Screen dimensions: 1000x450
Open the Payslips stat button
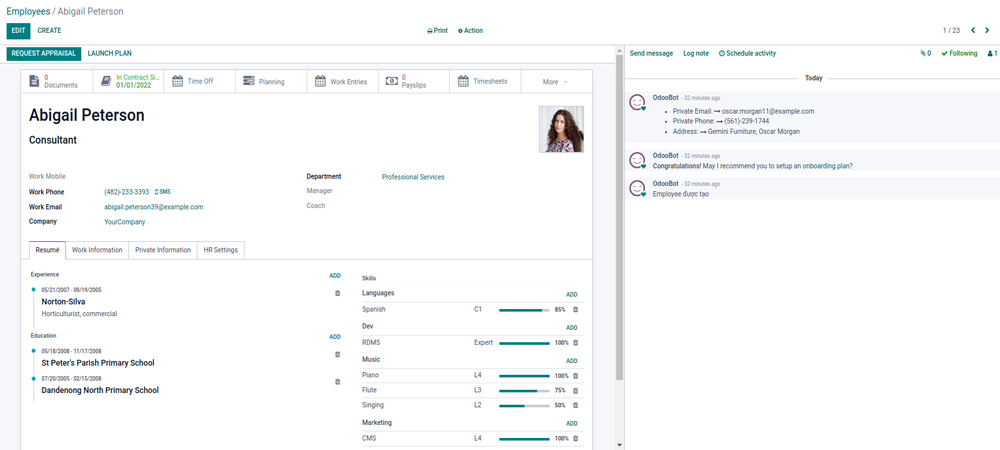[x=414, y=82]
